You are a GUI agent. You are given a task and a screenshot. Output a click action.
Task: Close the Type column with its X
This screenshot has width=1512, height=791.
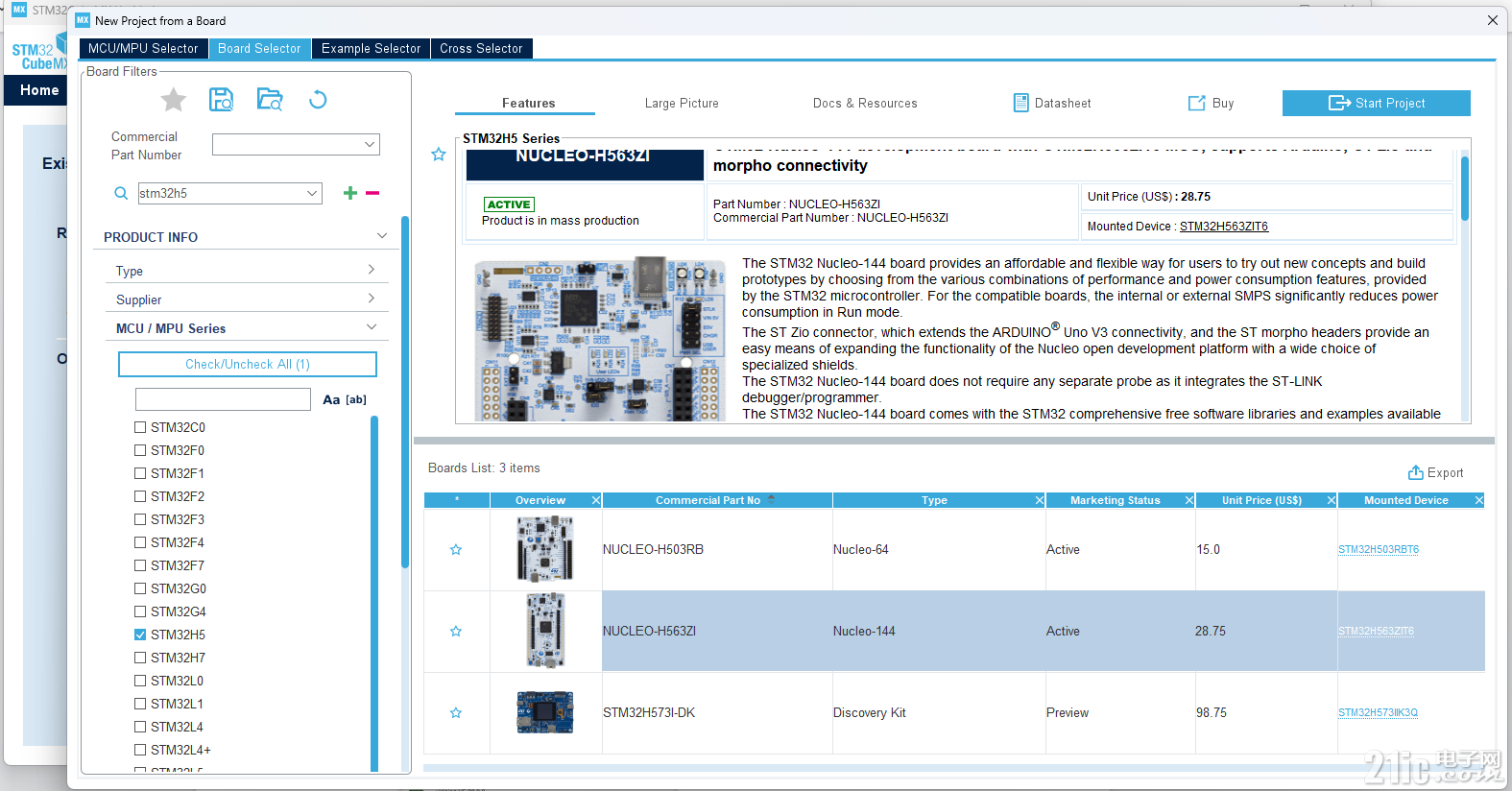click(x=1040, y=500)
